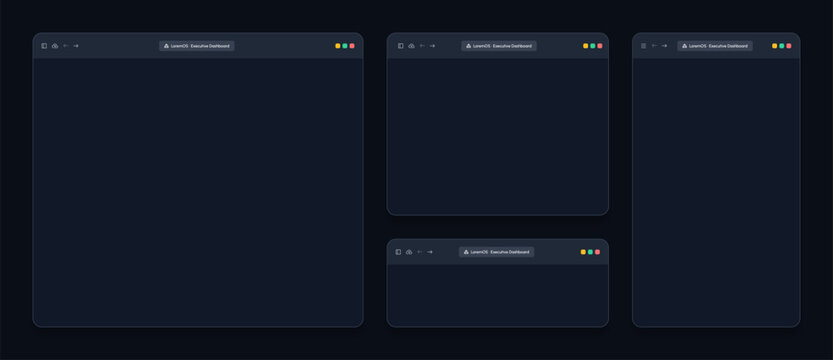
Task: Select the LoremOS Executive Dashboard title pill in the upper middle window
Action: click(499, 46)
